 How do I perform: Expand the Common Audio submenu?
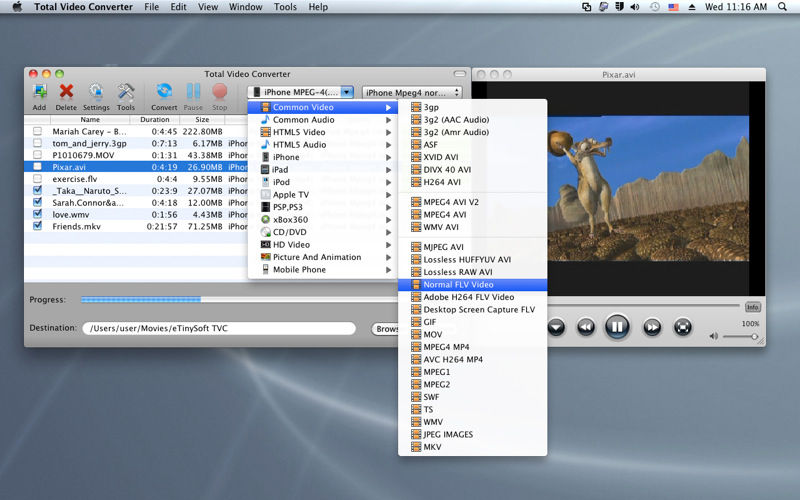click(x=322, y=119)
